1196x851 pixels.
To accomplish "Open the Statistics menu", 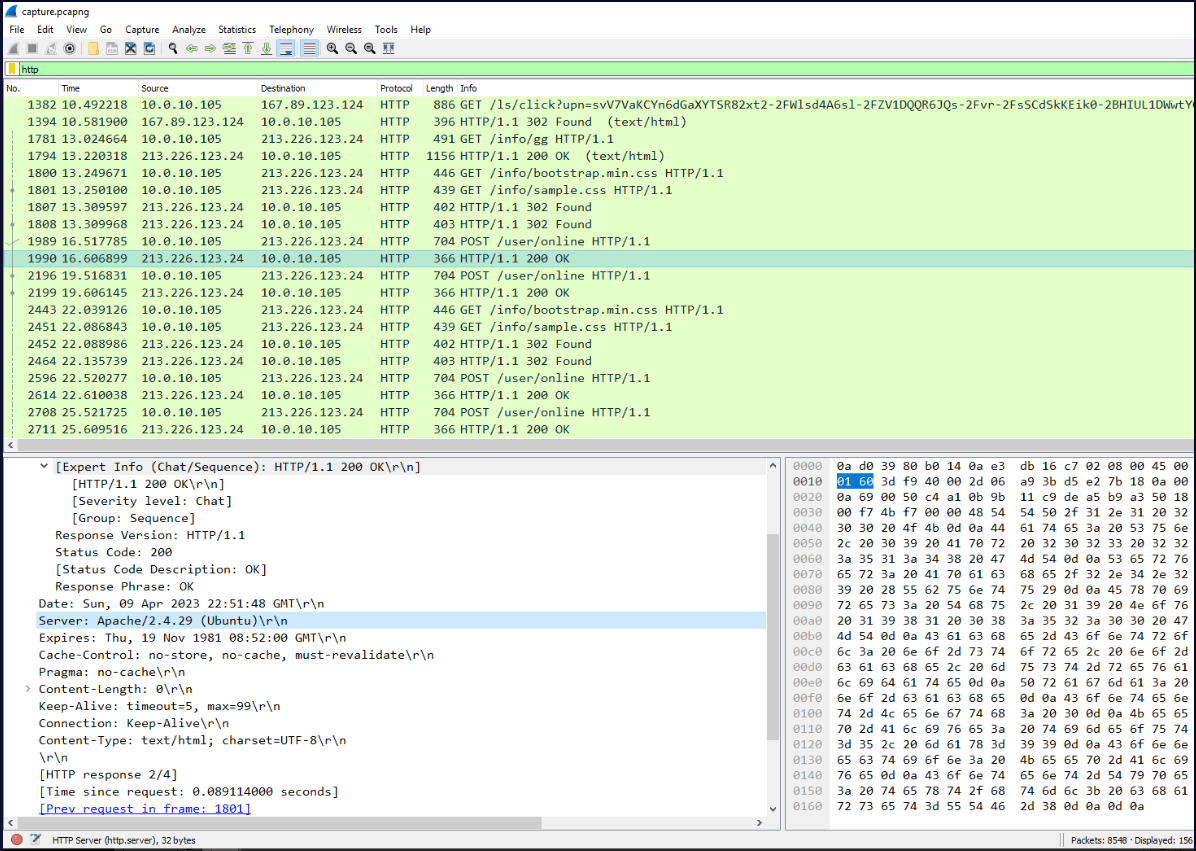I will [x=237, y=30].
